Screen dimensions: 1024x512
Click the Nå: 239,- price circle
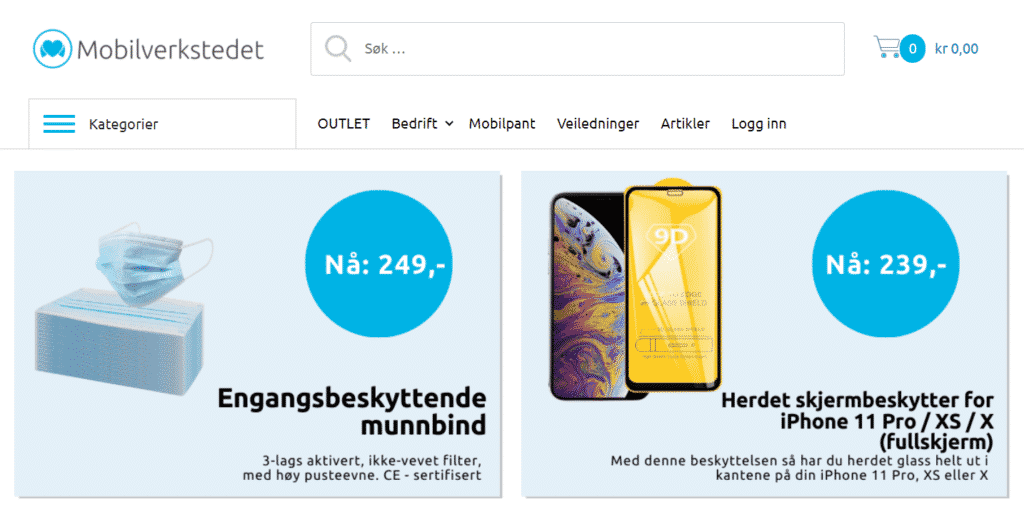(x=886, y=265)
